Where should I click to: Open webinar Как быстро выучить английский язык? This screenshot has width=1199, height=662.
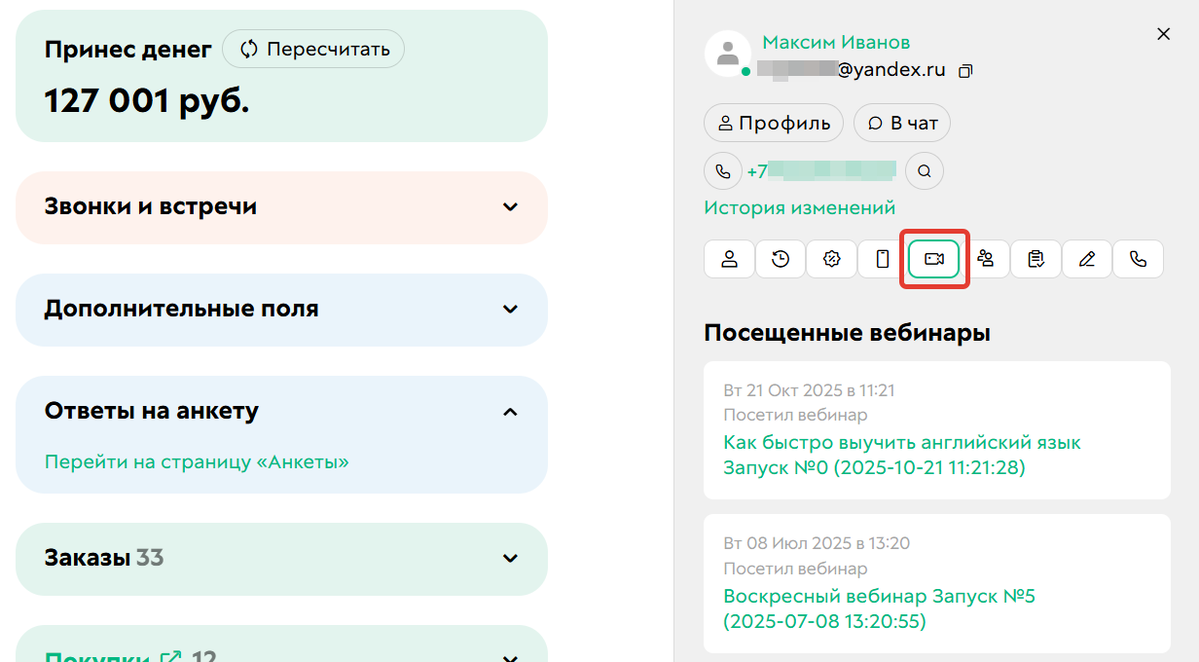pyautogui.click(x=901, y=441)
